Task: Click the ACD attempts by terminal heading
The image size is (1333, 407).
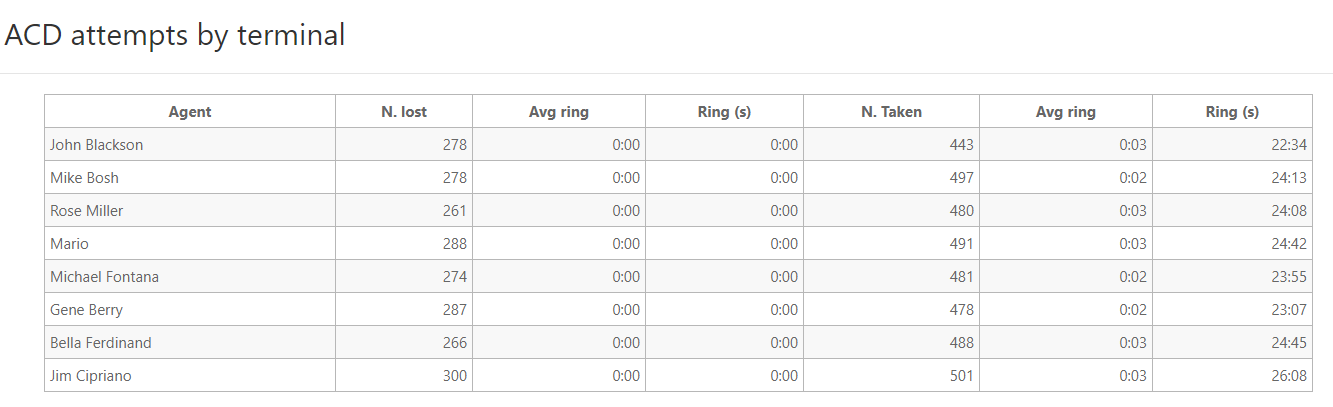Action: pos(175,35)
